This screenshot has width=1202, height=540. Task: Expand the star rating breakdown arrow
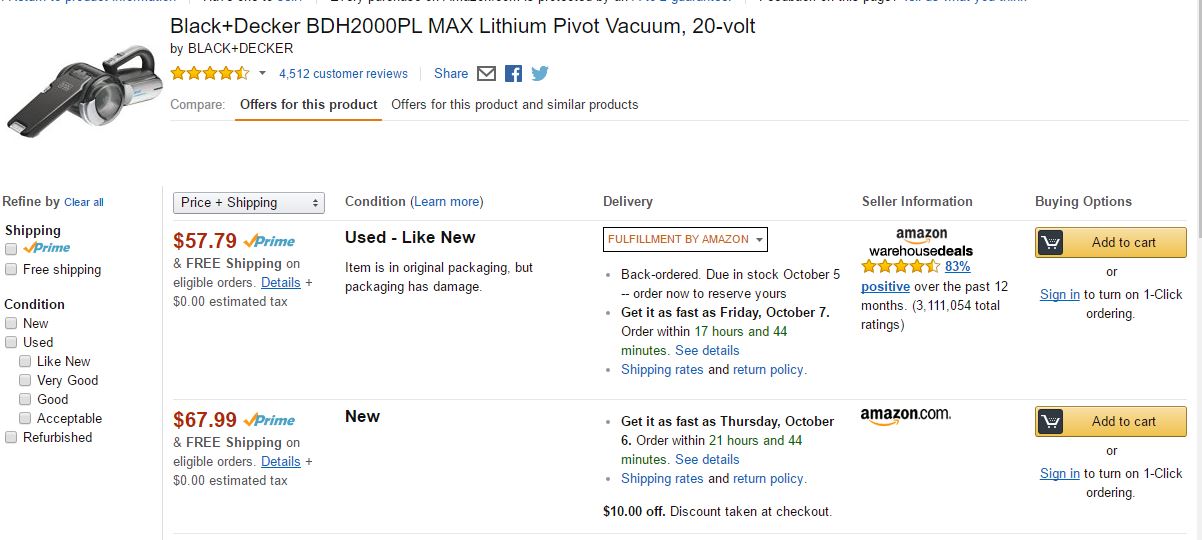pos(262,73)
